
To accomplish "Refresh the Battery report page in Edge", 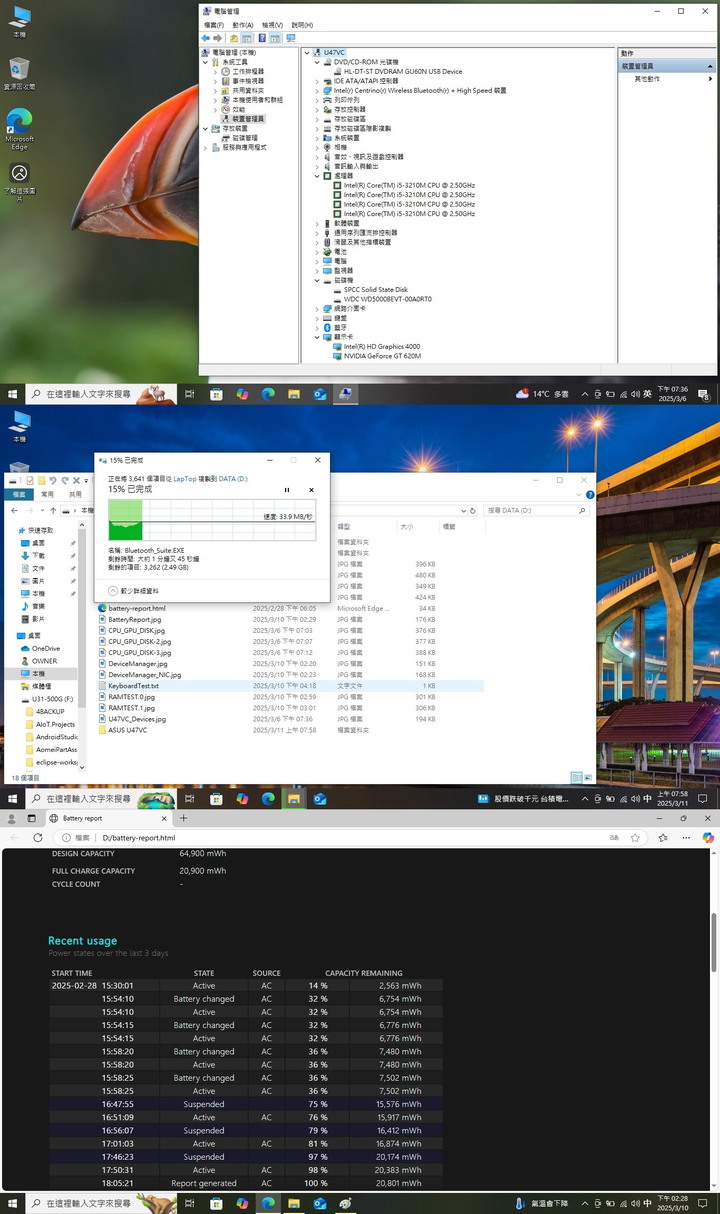I will (40, 838).
